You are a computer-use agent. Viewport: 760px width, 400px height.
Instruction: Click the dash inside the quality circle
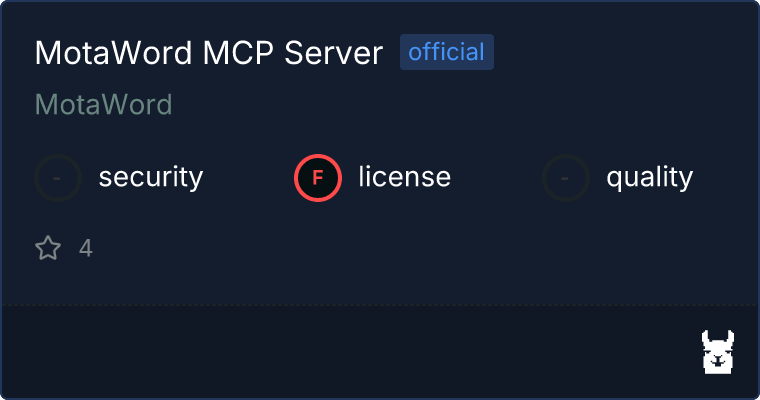click(x=564, y=178)
